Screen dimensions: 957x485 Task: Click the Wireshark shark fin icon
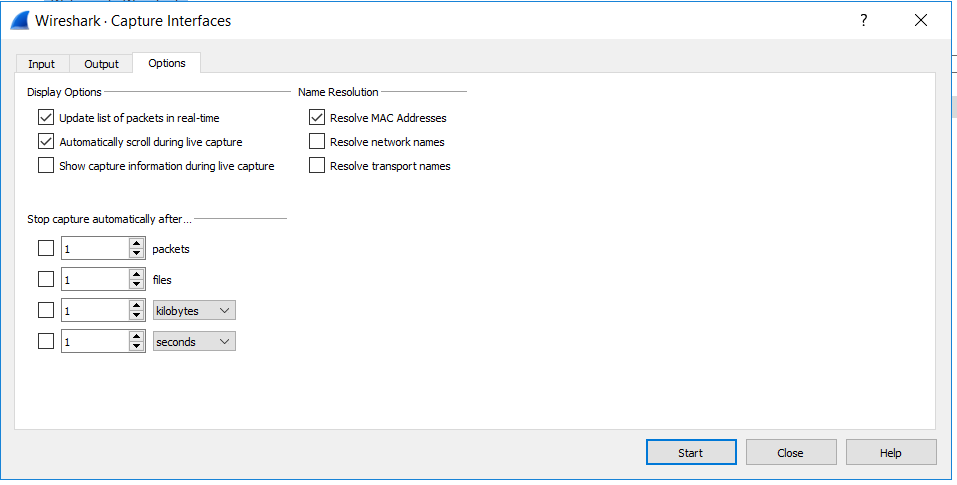click(x=20, y=20)
